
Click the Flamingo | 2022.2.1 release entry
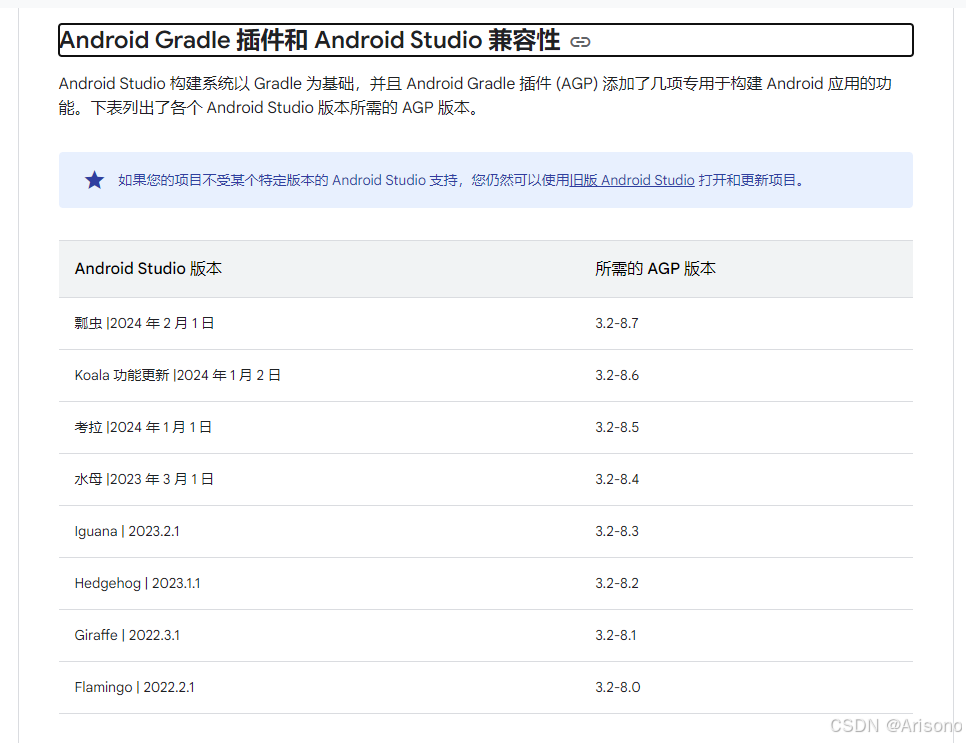[x=134, y=687]
